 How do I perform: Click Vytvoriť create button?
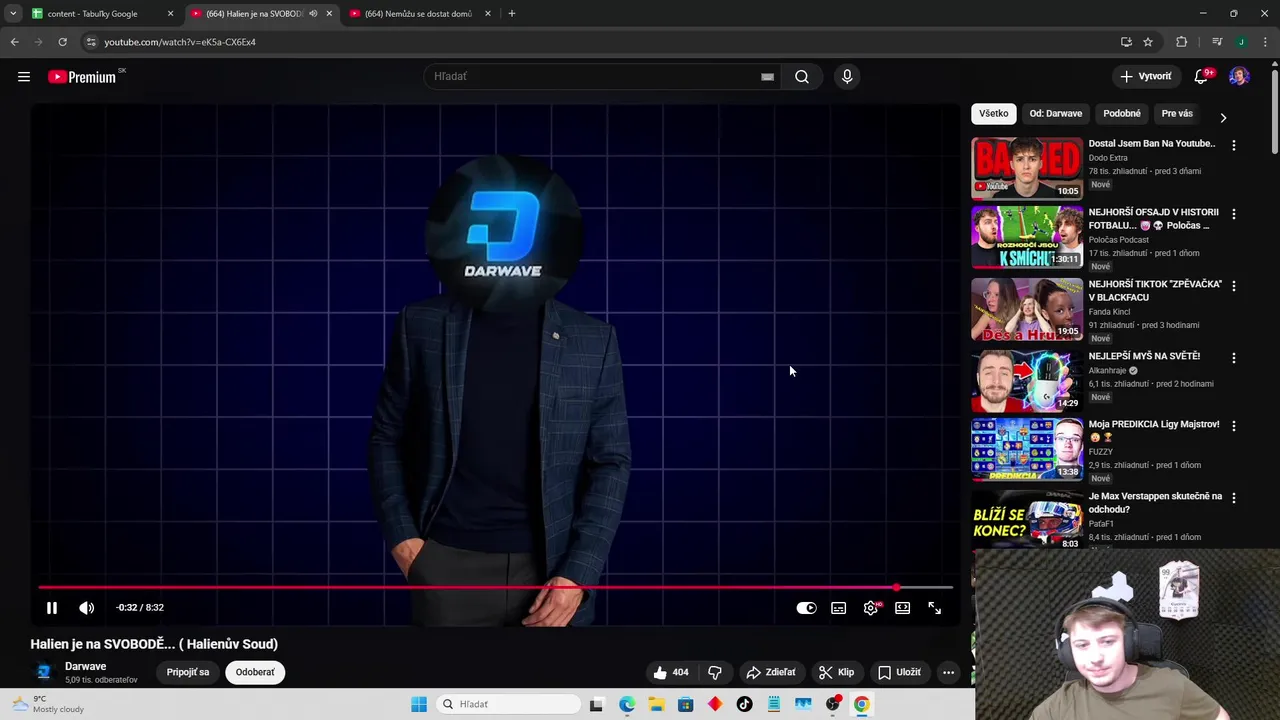point(1146,77)
